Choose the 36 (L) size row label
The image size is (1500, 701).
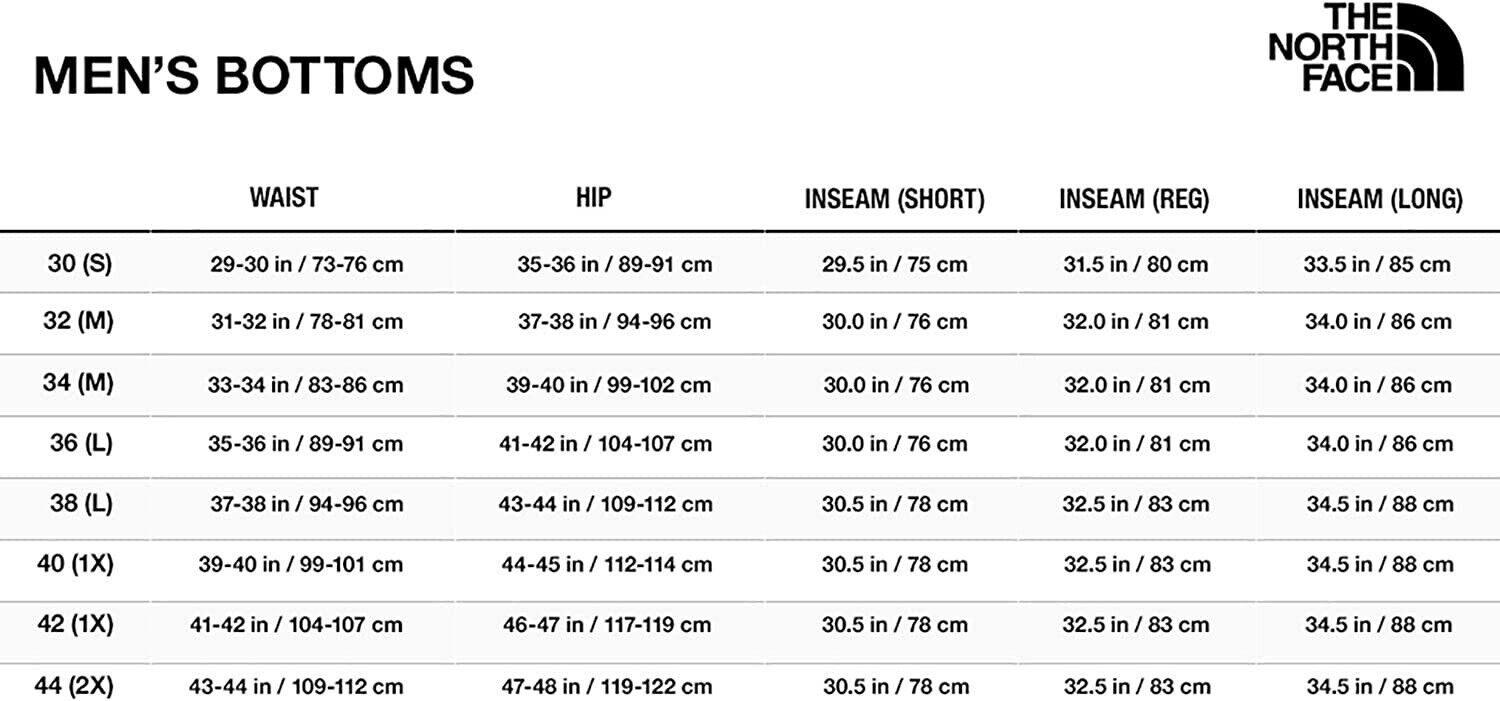coord(81,443)
